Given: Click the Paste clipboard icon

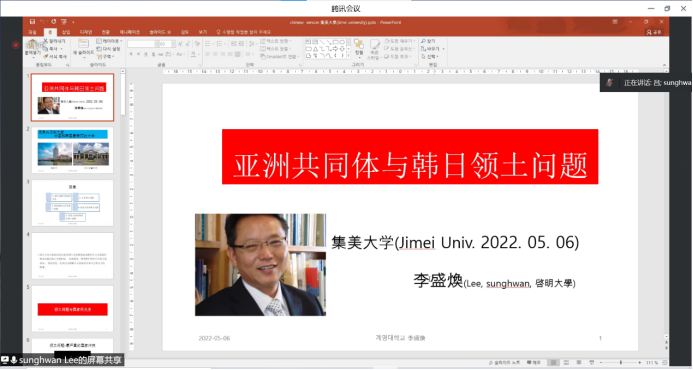Looking at the screenshot, I should pos(32,45).
